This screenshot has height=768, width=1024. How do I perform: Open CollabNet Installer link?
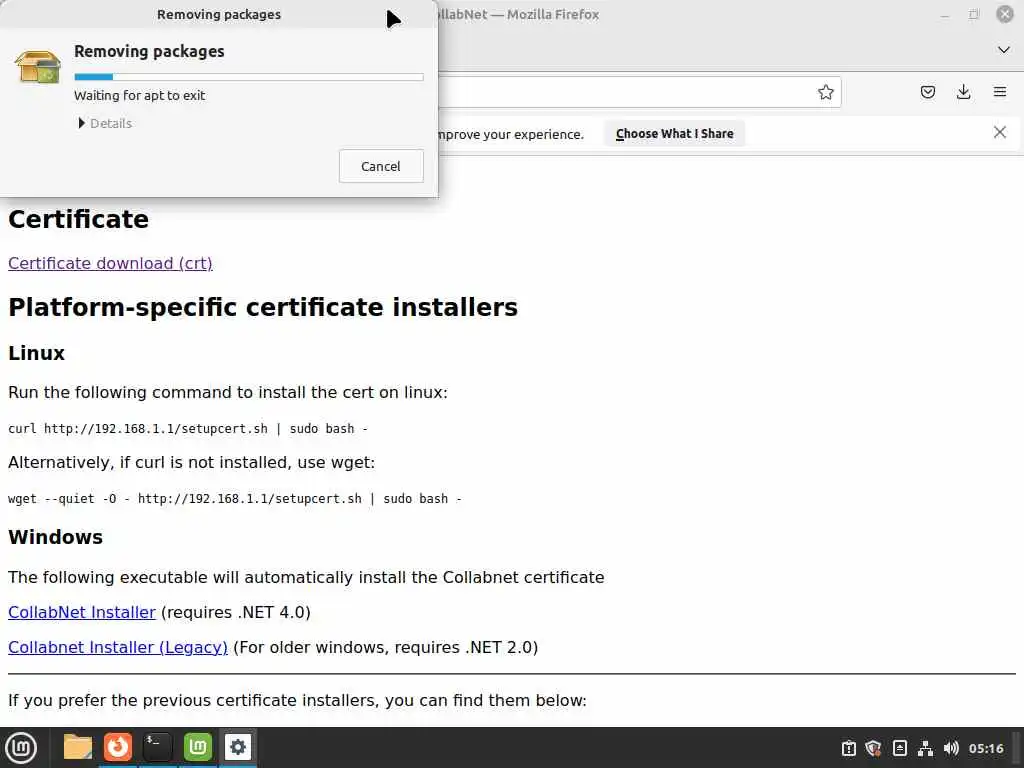point(82,613)
